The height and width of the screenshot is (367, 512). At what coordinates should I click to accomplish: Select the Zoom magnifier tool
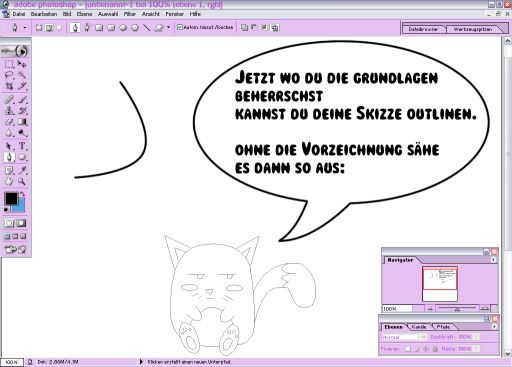[x=22, y=182]
